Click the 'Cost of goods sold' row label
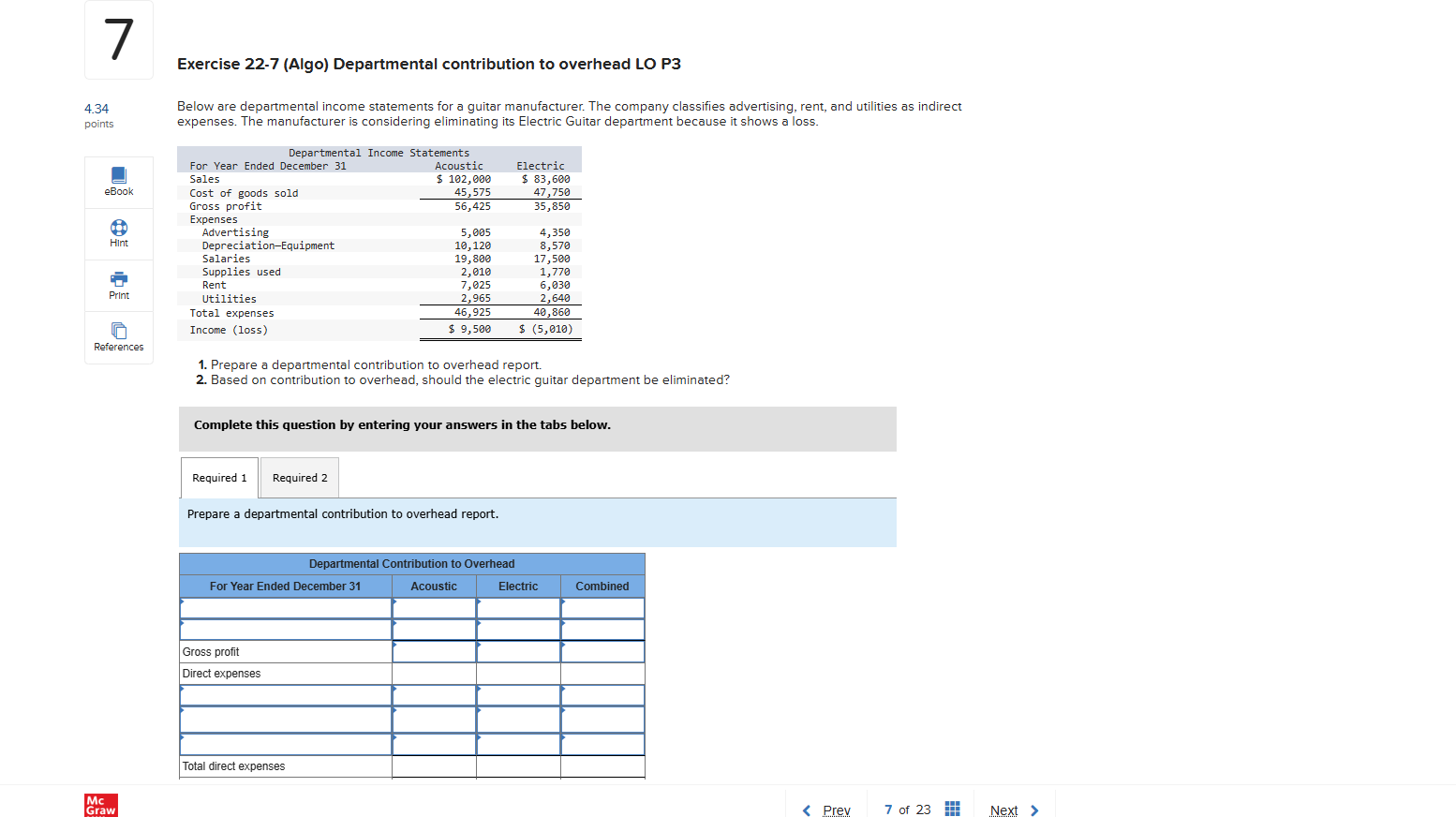 click(244, 193)
